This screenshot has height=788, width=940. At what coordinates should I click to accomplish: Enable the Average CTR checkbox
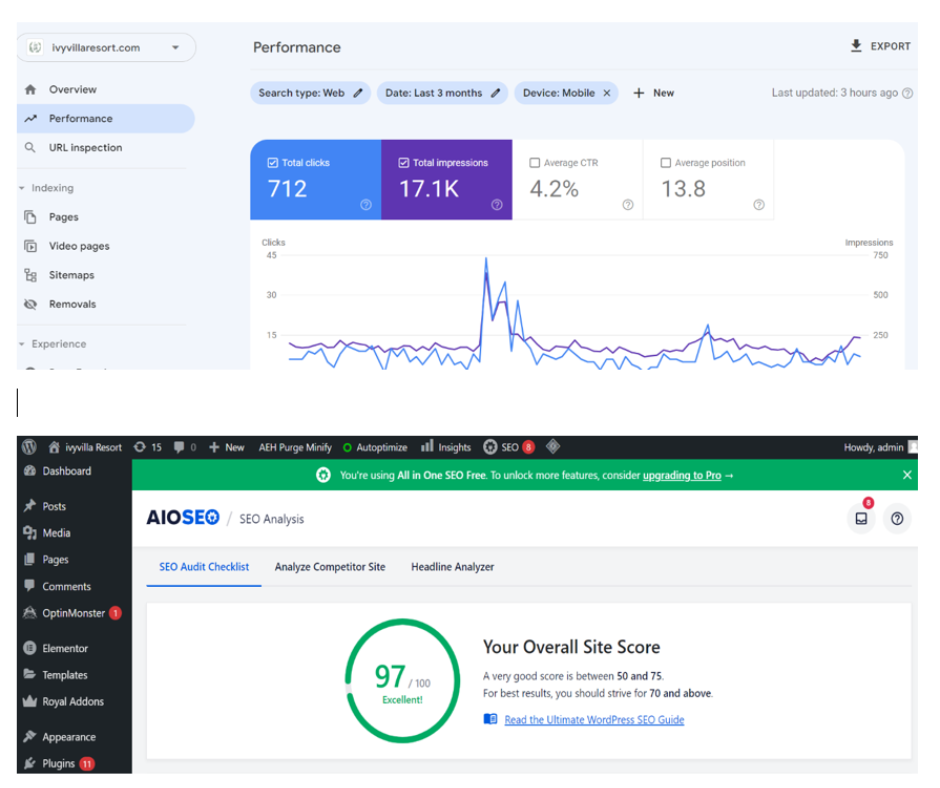535,163
